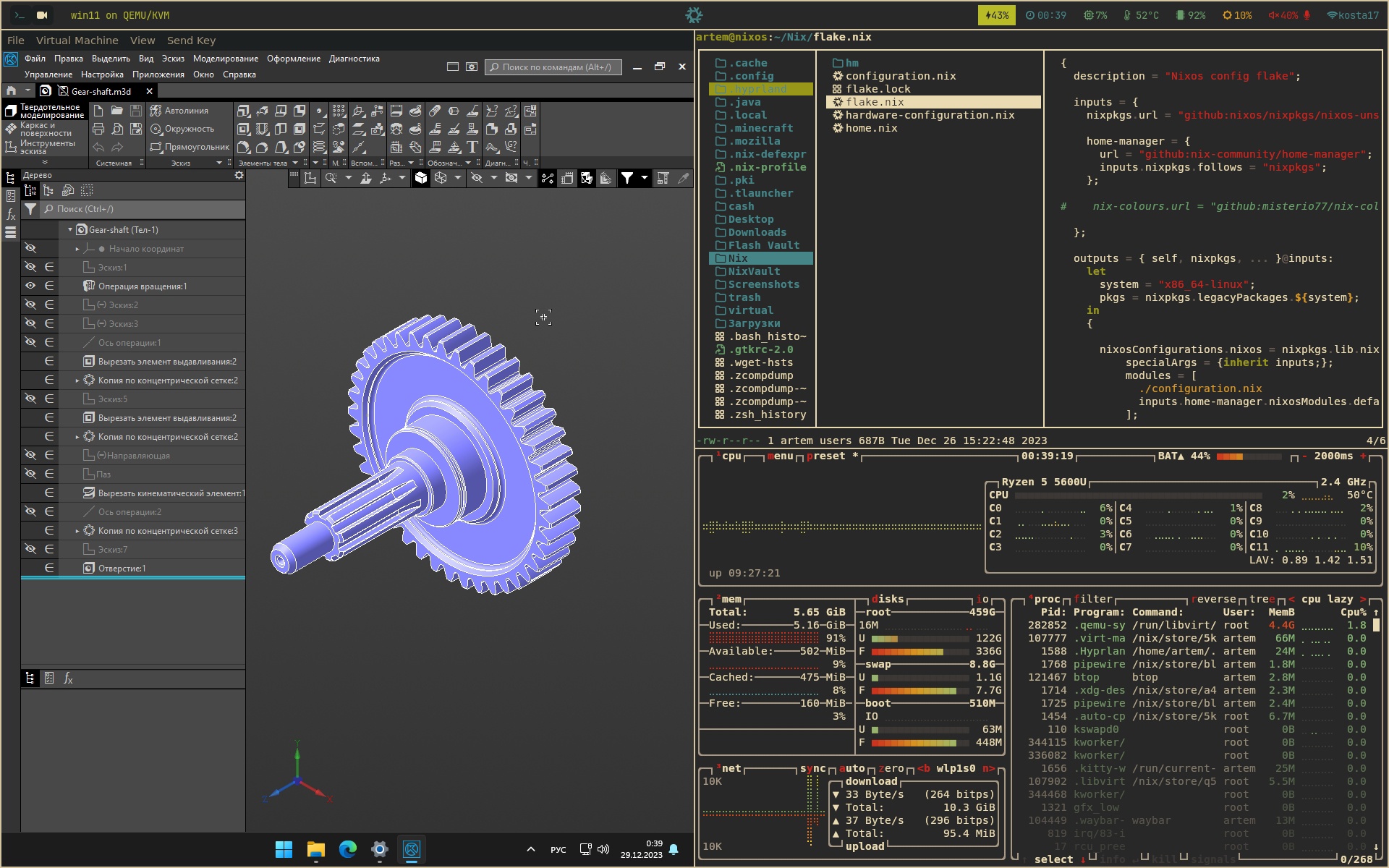This screenshot has height=868, width=1389.
Task: Click the fx variables icon in left sidebar
Action: pos(11,214)
